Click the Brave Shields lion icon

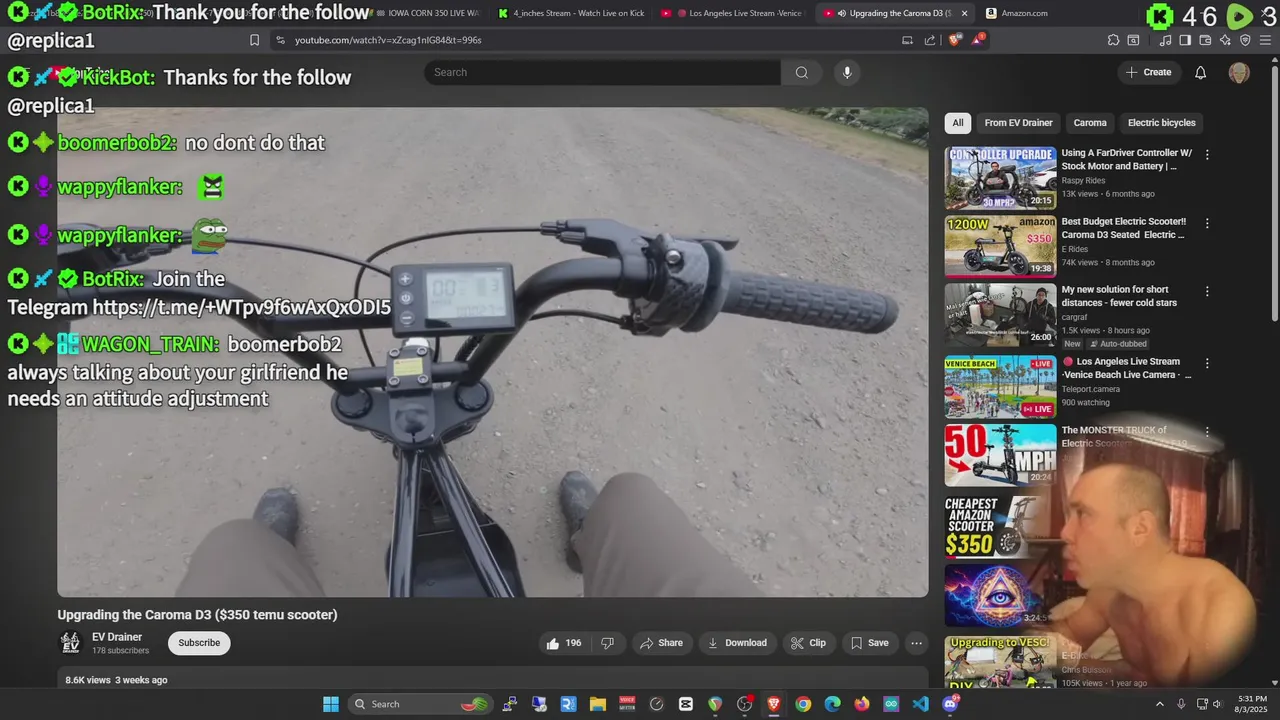click(x=954, y=40)
